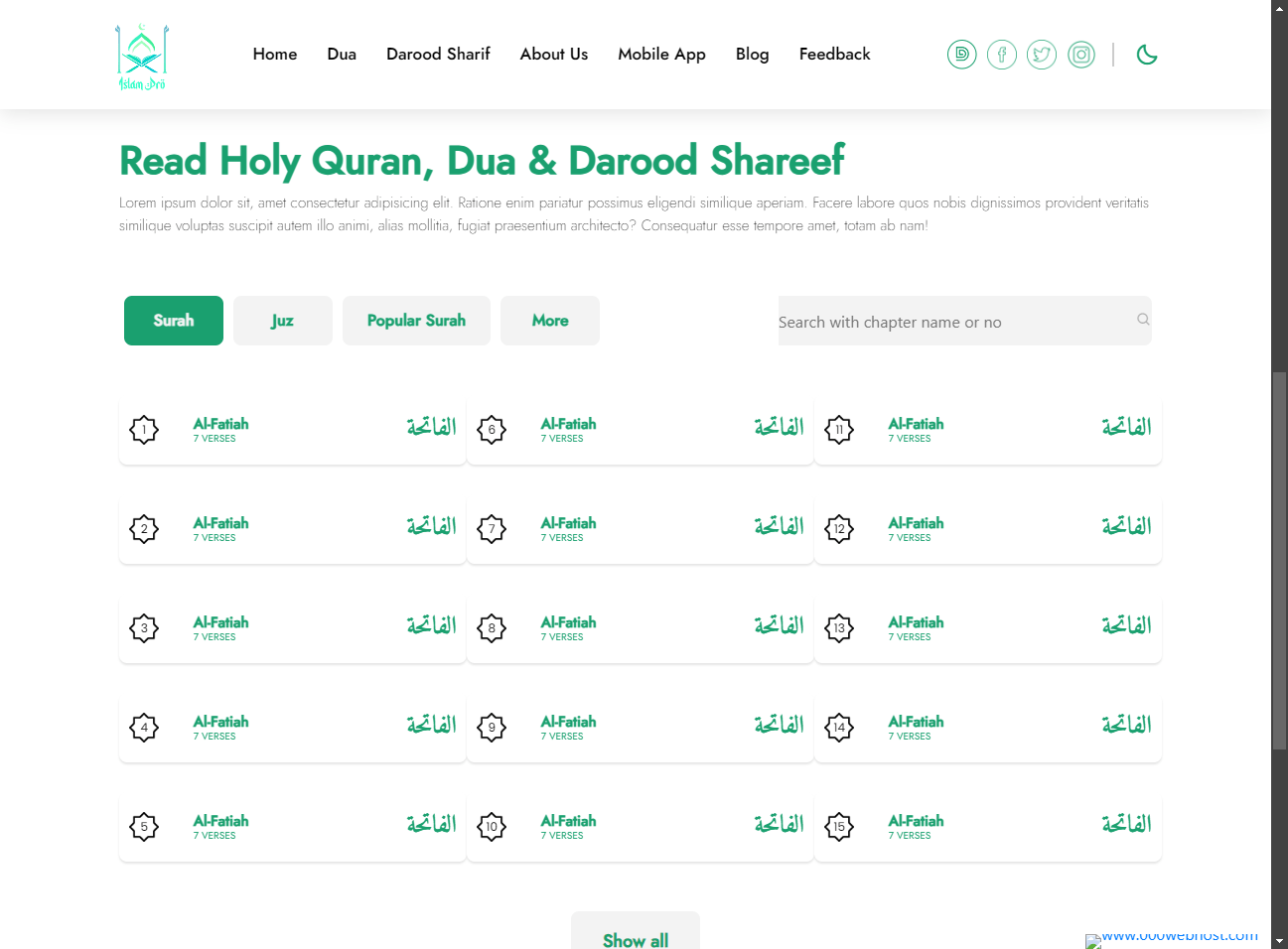Image resolution: width=1288 pixels, height=949 pixels.
Task: Switch to the Juz tab
Action: (x=283, y=321)
